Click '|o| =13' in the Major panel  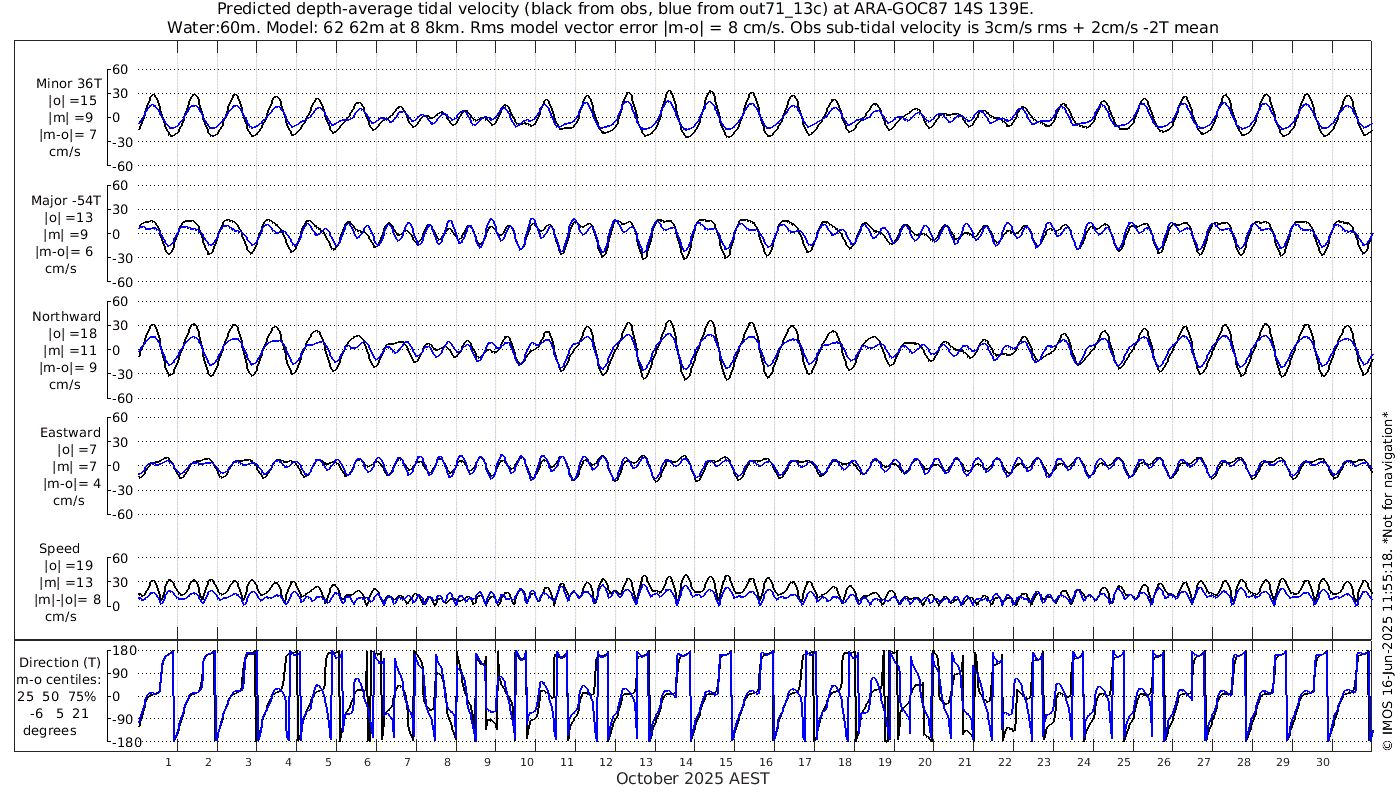[70, 217]
